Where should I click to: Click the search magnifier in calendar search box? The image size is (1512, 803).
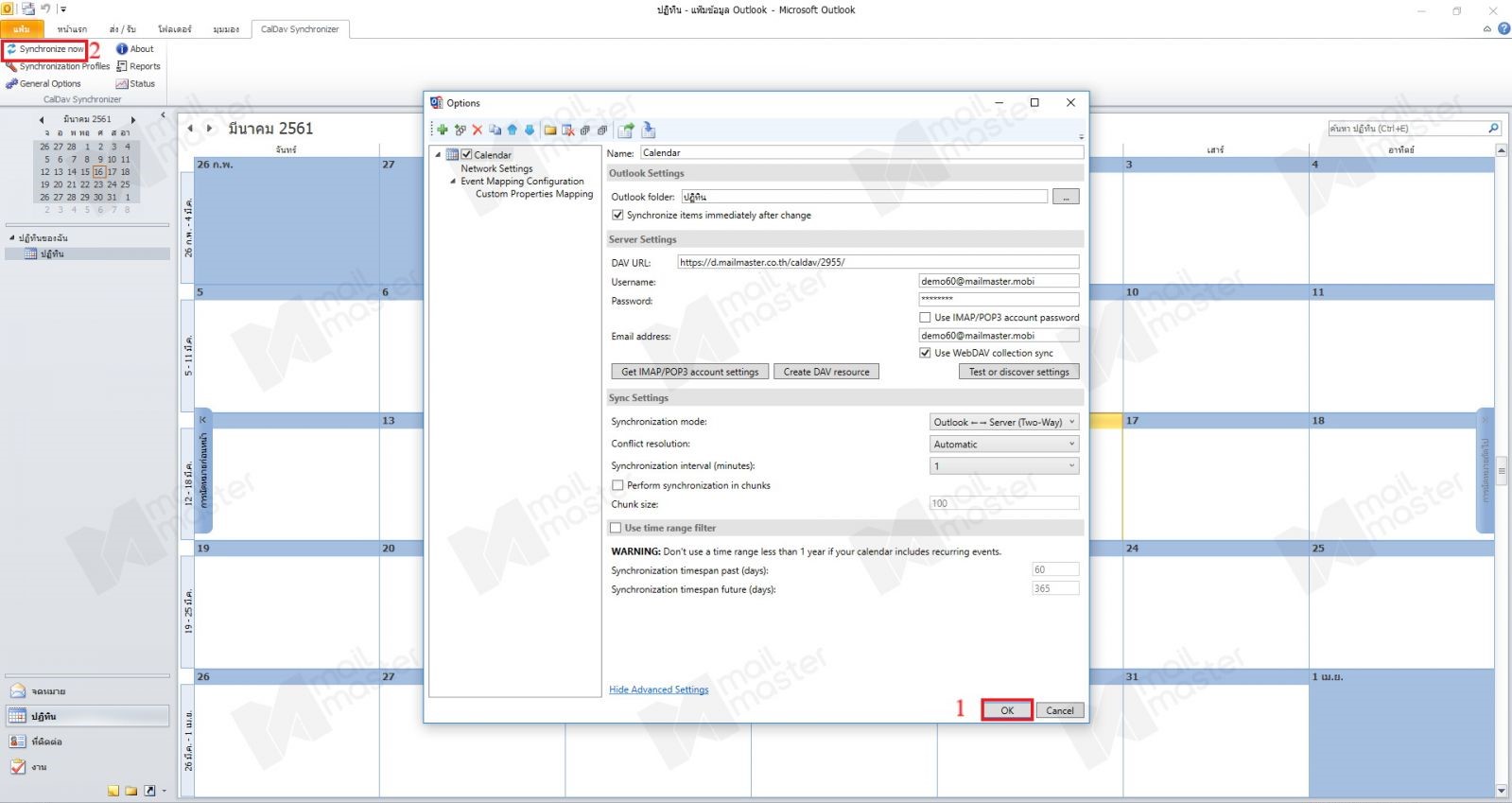[1493, 129]
